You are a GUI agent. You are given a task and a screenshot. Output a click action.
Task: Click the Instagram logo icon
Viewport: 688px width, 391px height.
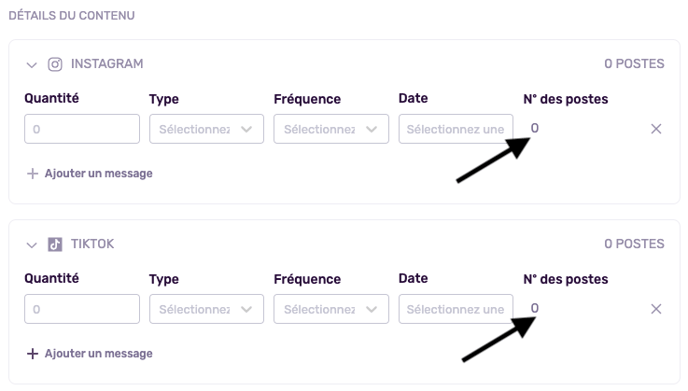(x=55, y=65)
